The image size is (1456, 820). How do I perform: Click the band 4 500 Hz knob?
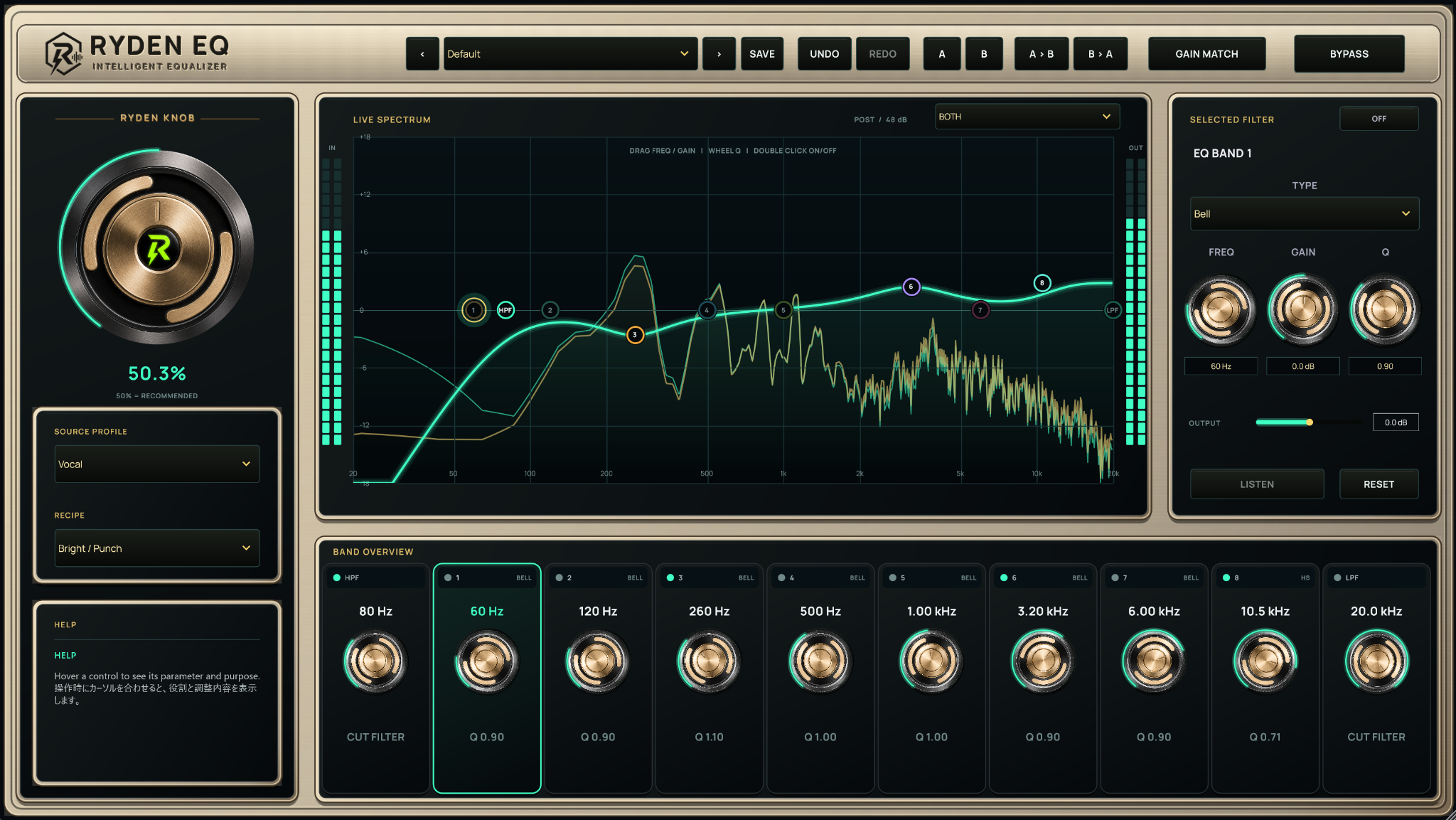point(820,662)
